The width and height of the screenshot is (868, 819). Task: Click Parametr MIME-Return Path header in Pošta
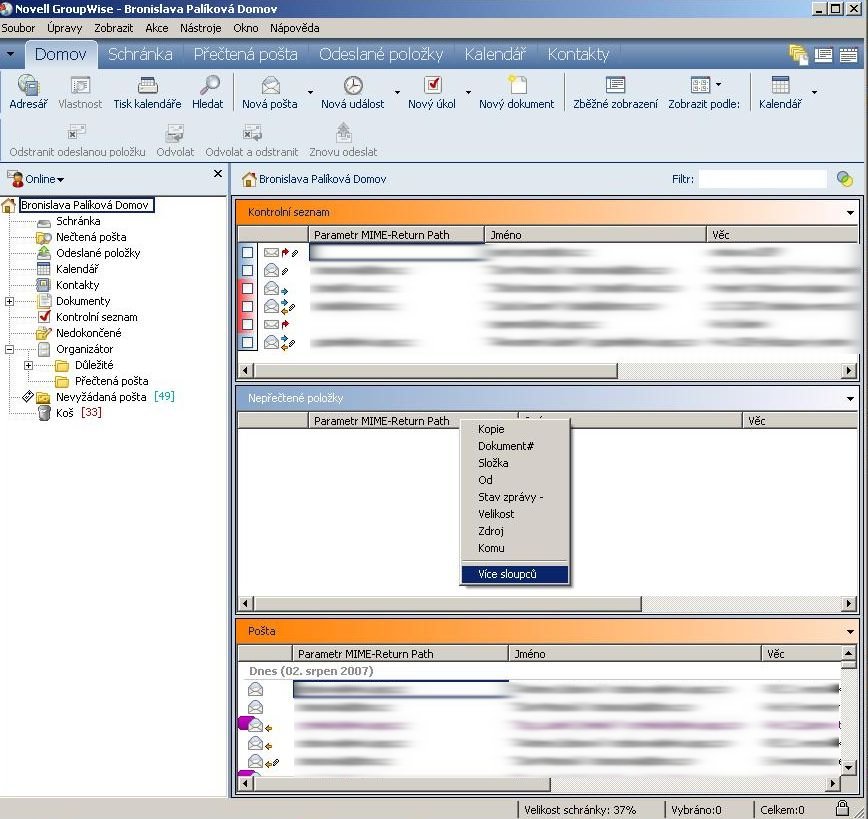[x=400, y=654]
